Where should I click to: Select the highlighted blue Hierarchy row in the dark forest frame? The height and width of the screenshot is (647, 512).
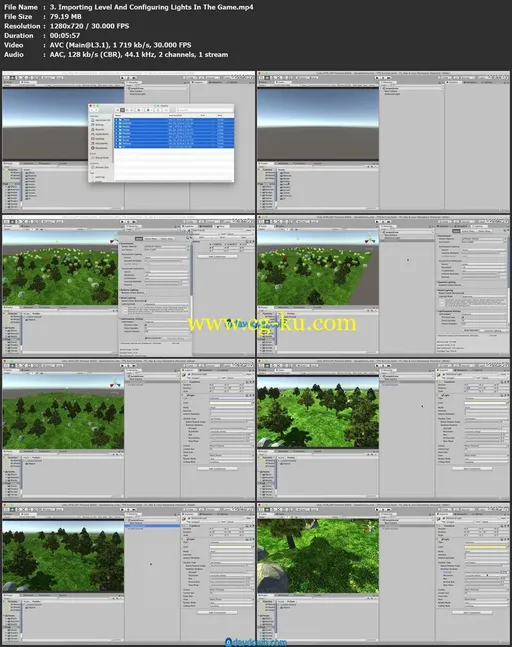tap(152, 526)
